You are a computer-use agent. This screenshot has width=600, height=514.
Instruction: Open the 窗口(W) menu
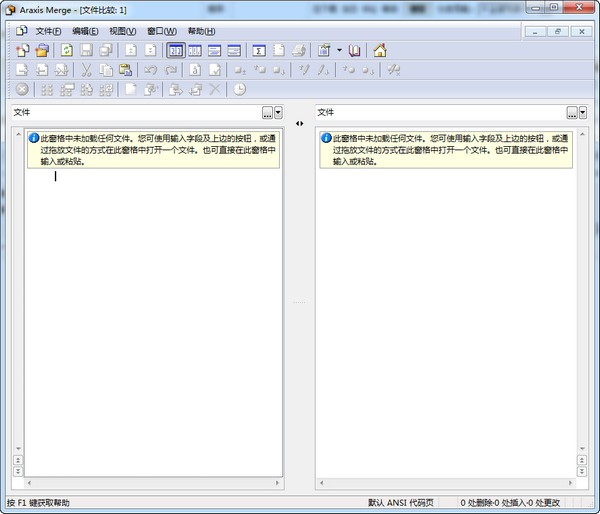162,31
